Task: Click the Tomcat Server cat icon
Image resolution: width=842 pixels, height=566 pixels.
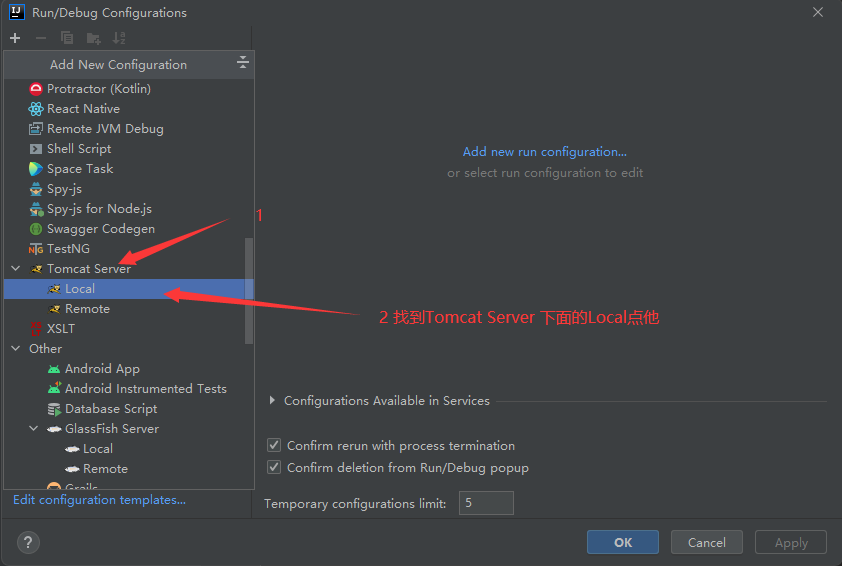Action: [37, 269]
